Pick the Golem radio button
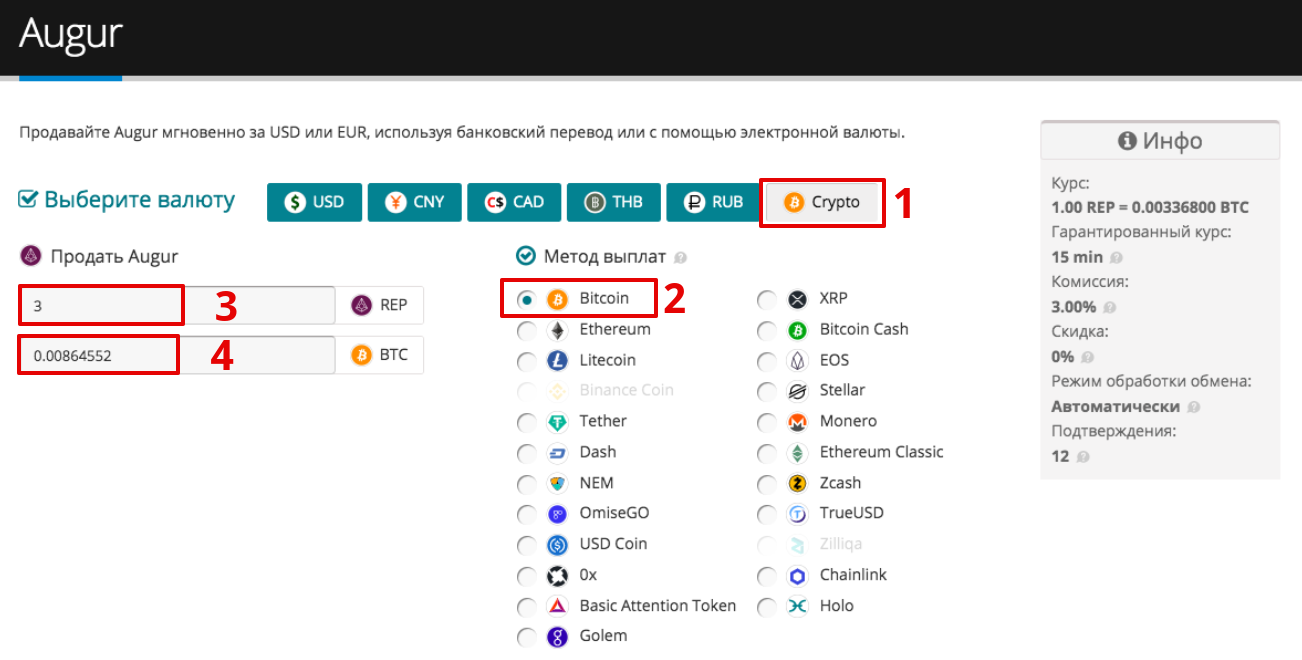 click(x=526, y=637)
